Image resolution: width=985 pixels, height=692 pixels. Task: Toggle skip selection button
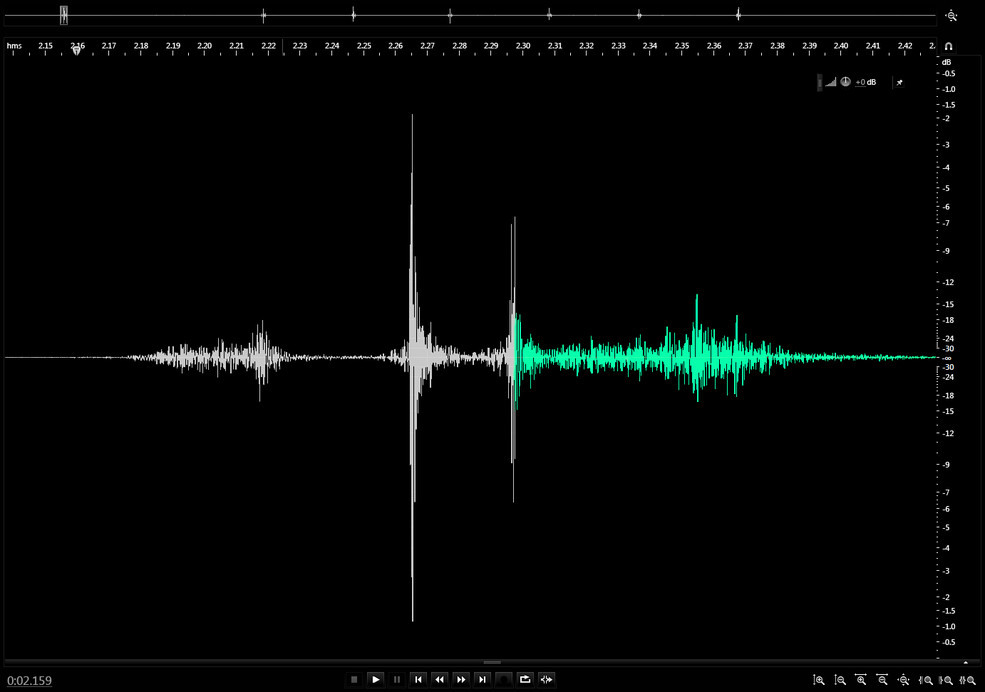547,679
